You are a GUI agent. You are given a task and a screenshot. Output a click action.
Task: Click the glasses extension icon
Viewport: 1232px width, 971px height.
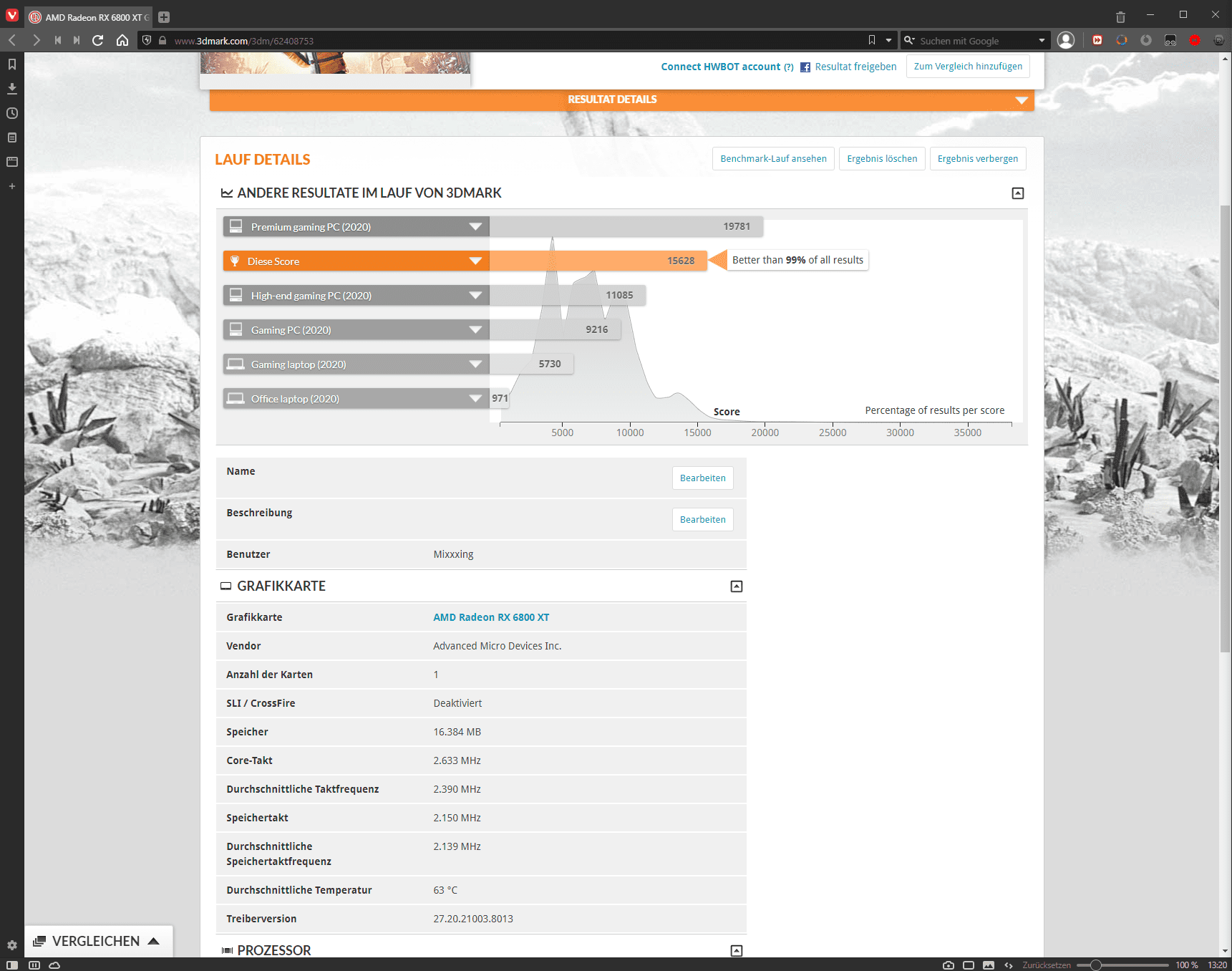pos(1170,40)
